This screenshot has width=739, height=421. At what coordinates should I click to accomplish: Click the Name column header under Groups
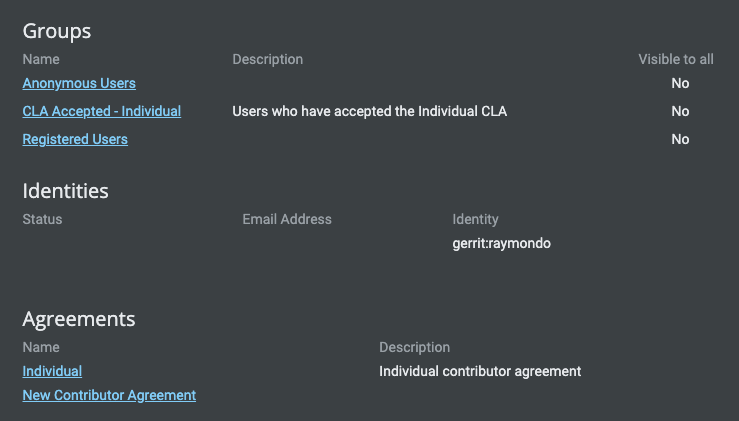coord(41,59)
